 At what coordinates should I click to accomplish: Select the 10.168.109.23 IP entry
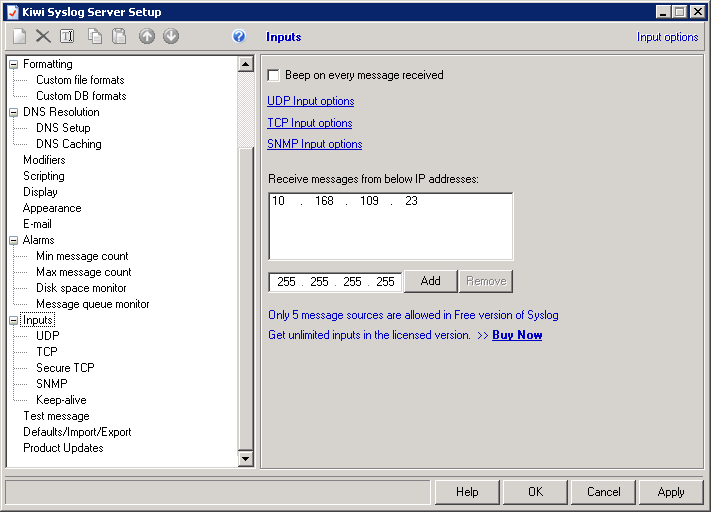point(345,201)
